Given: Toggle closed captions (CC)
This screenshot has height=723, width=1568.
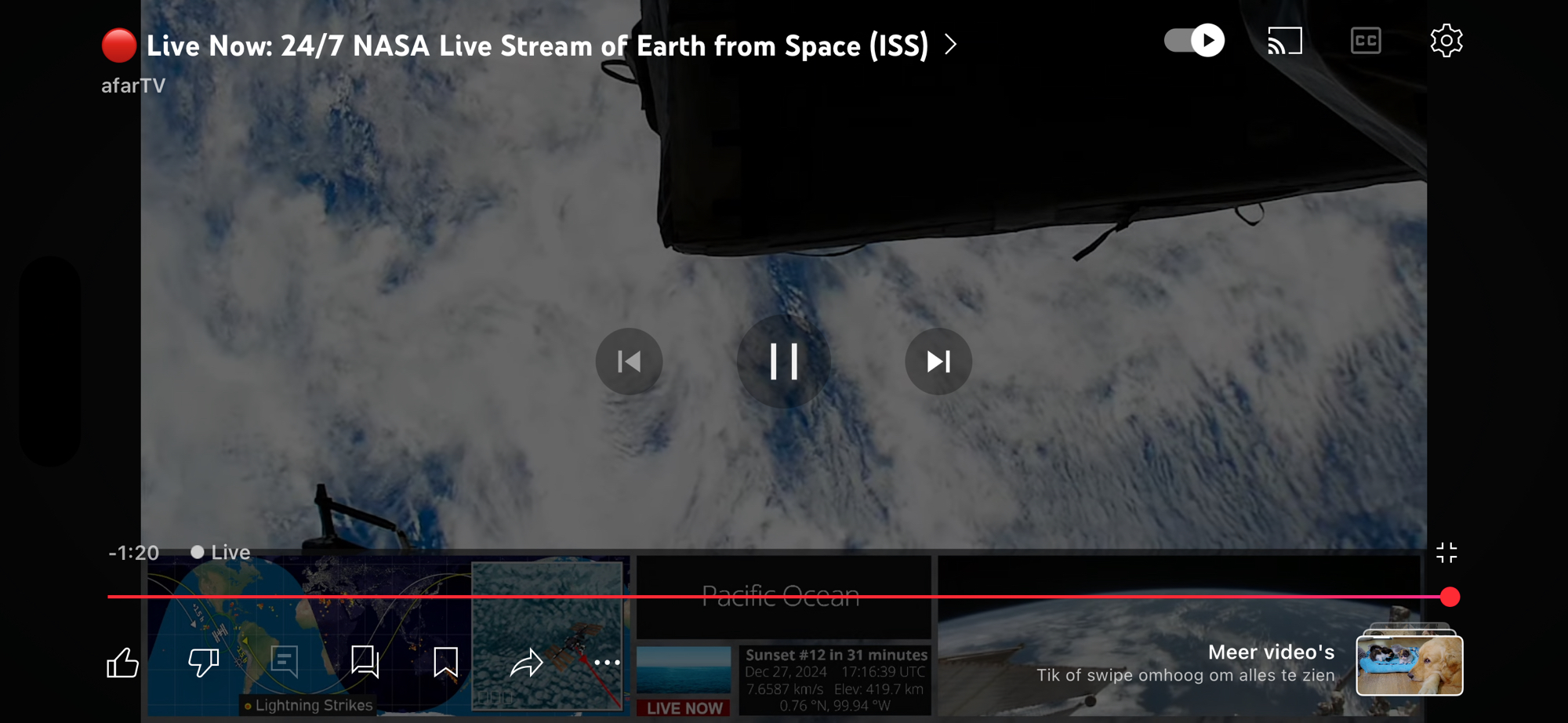Looking at the screenshot, I should (1366, 41).
